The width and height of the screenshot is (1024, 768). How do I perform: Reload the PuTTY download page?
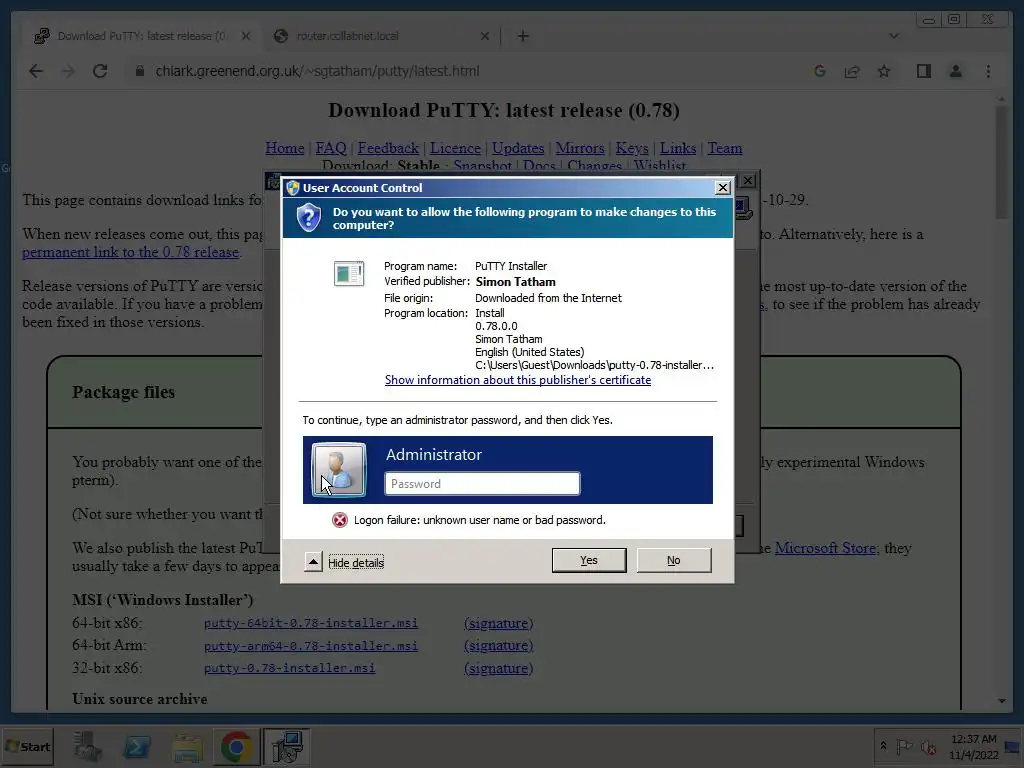click(100, 71)
